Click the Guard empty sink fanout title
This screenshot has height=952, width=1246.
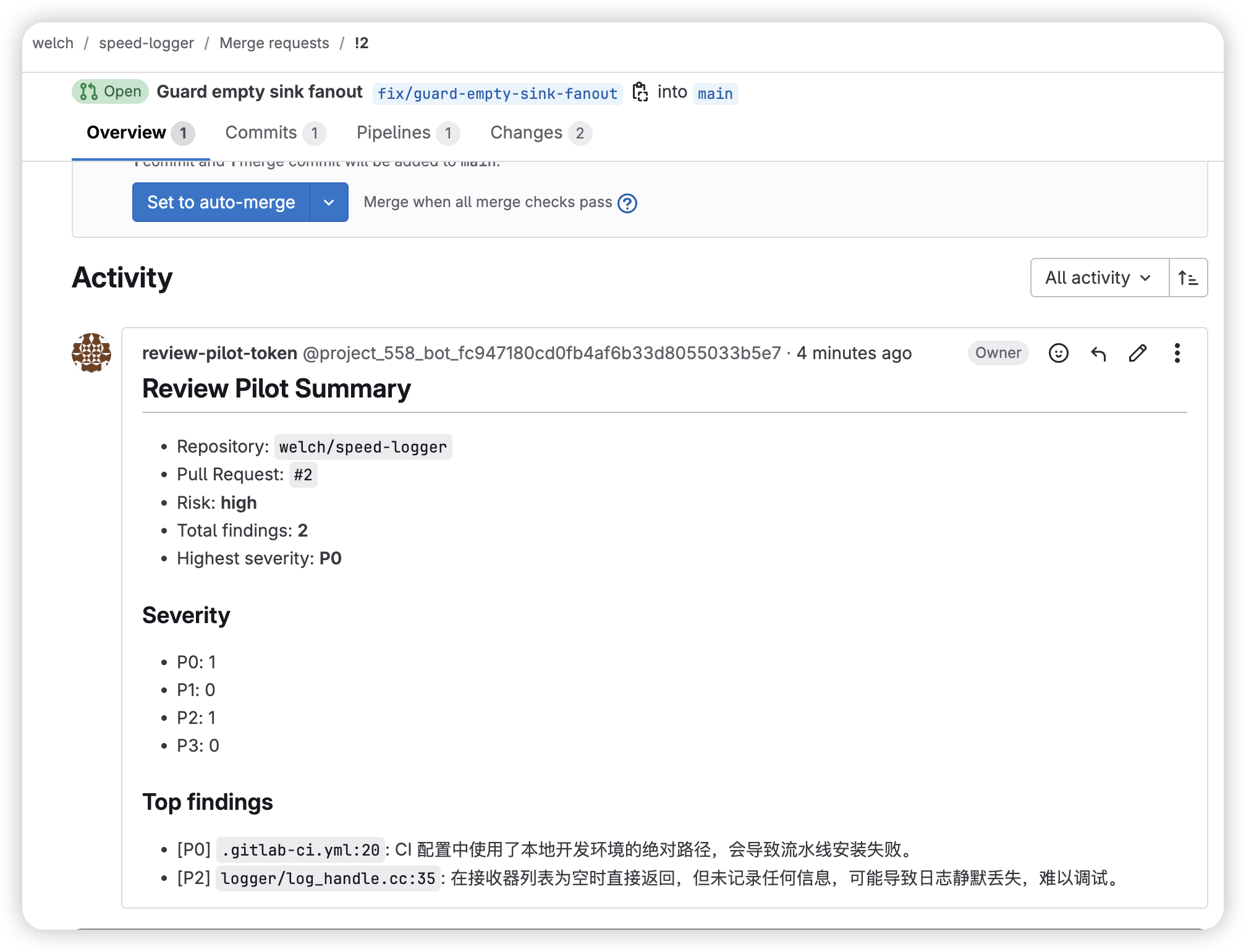260,91
